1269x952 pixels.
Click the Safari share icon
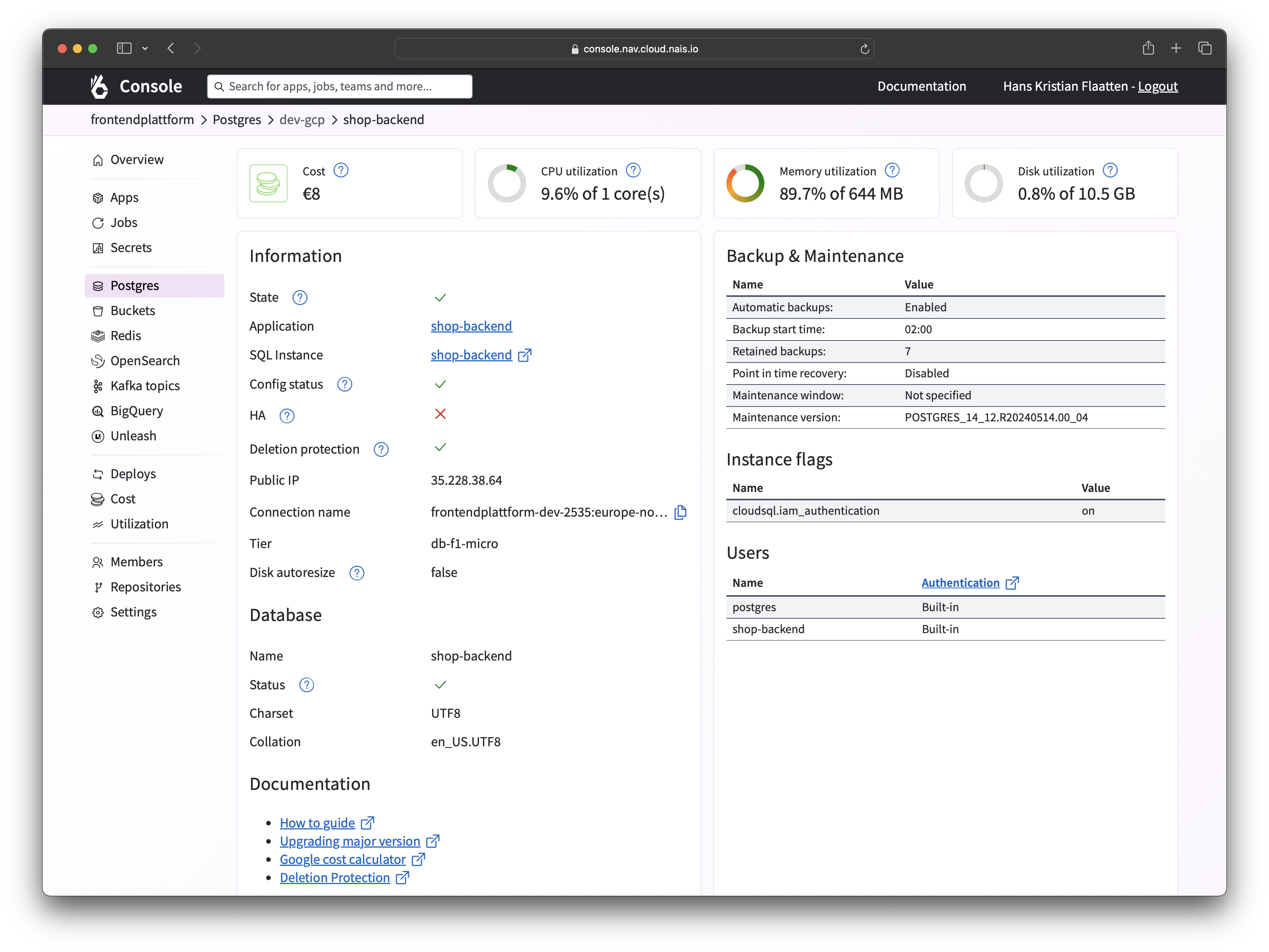[1148, 48]
